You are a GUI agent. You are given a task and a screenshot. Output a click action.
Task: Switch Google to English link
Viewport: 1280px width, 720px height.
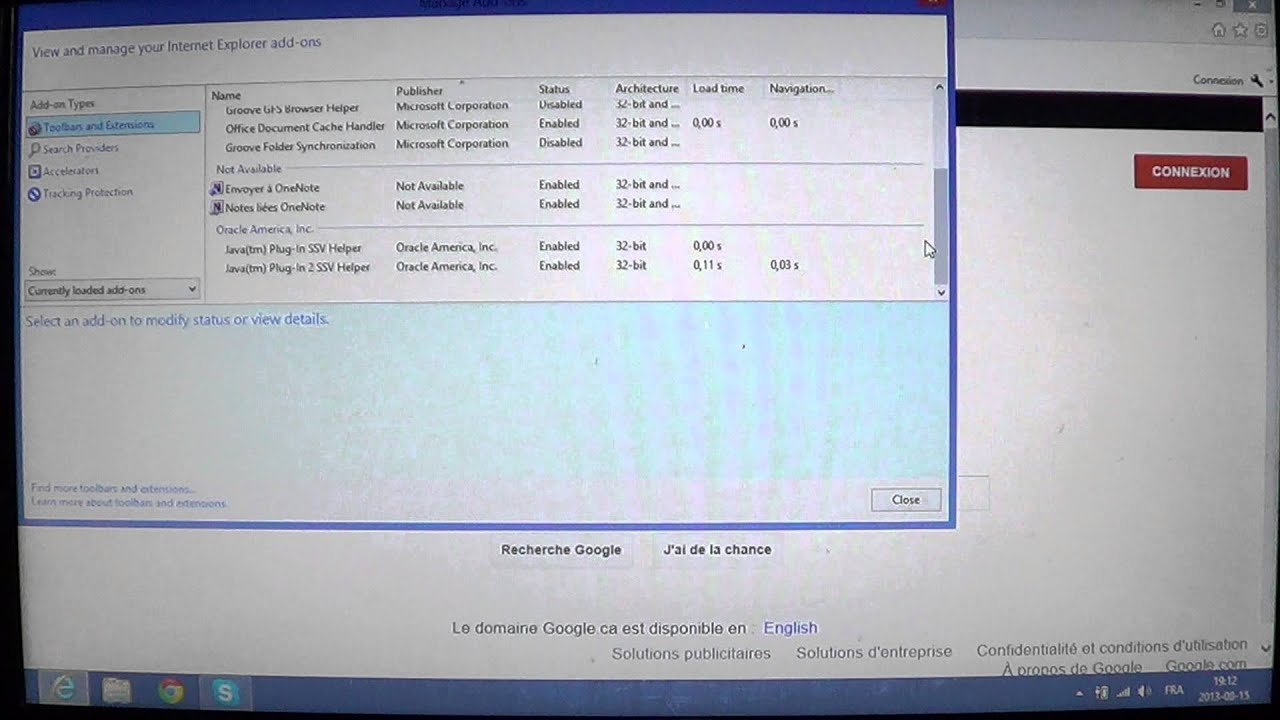tap(790, 628)
